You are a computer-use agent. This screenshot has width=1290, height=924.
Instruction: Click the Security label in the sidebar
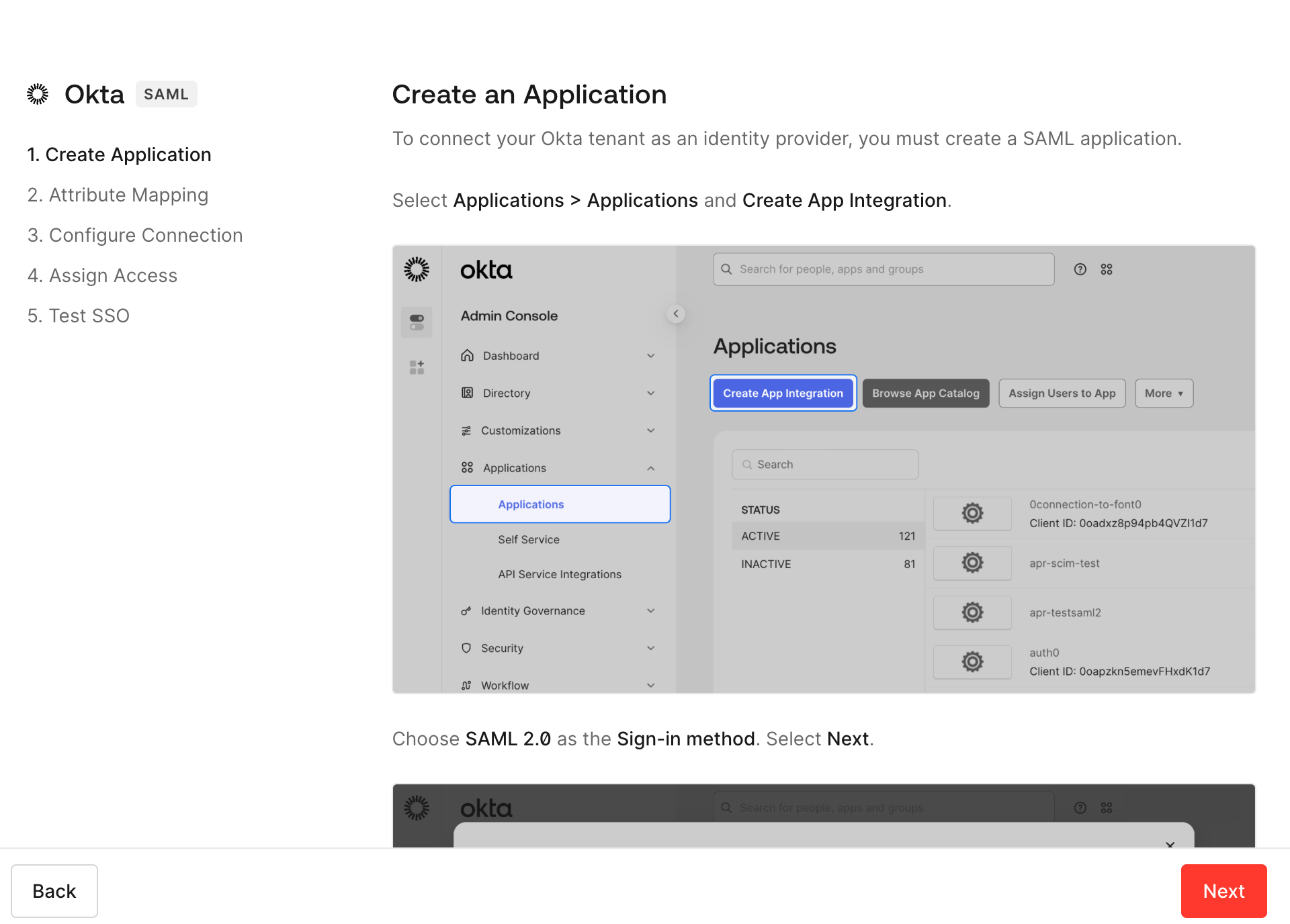[502, 648]
